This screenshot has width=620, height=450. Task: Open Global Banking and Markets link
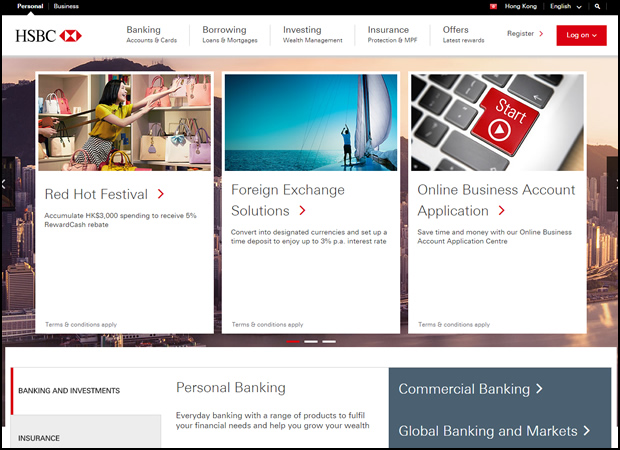coord(488,431)
